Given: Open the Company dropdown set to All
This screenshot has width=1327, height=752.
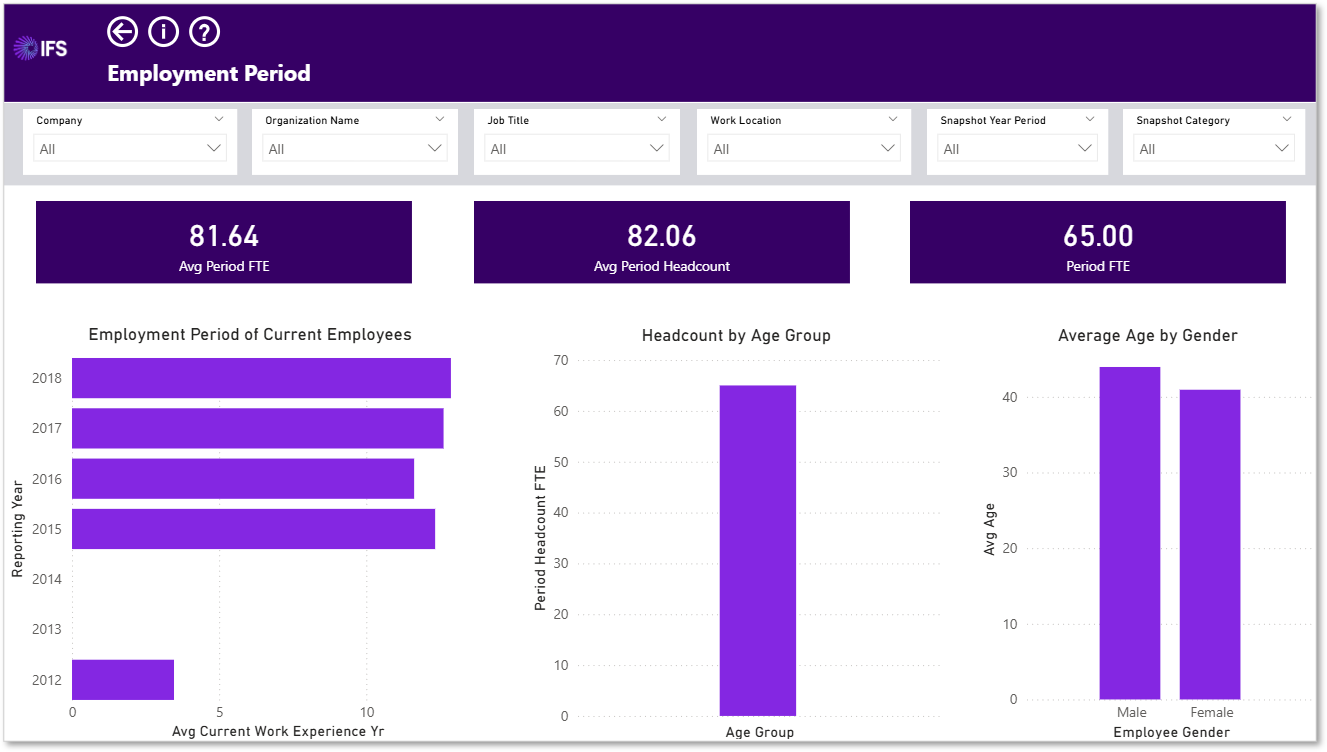Looking at the screenshot, I should (x=129, y=149).
